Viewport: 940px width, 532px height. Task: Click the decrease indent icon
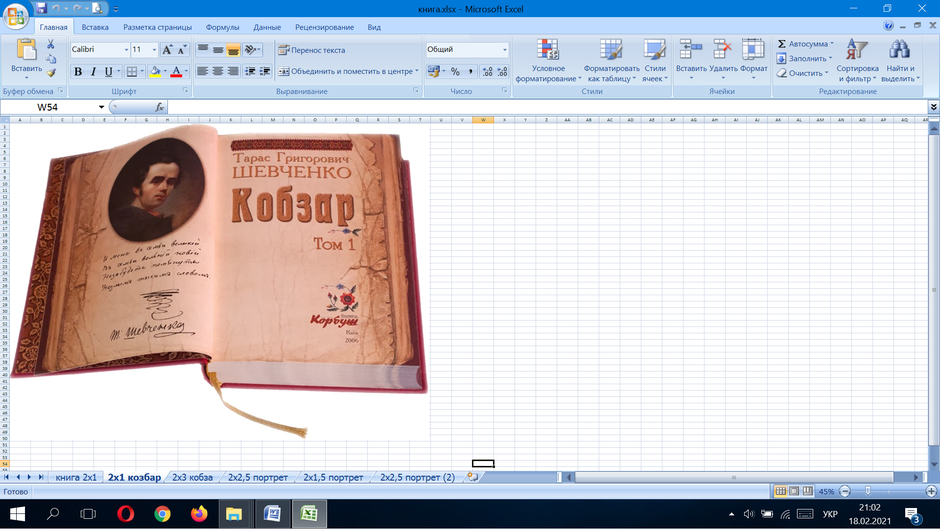click(249, 71)
